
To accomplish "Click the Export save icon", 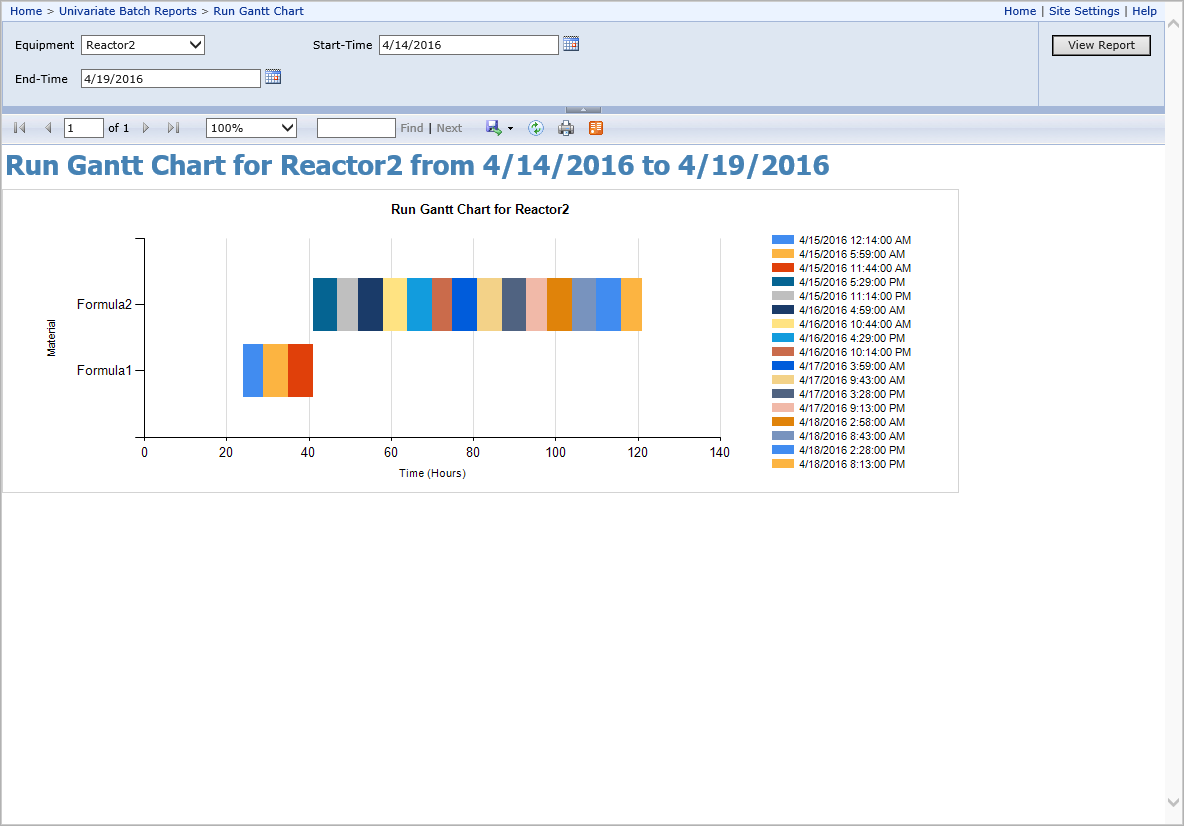I will point(493,128).
